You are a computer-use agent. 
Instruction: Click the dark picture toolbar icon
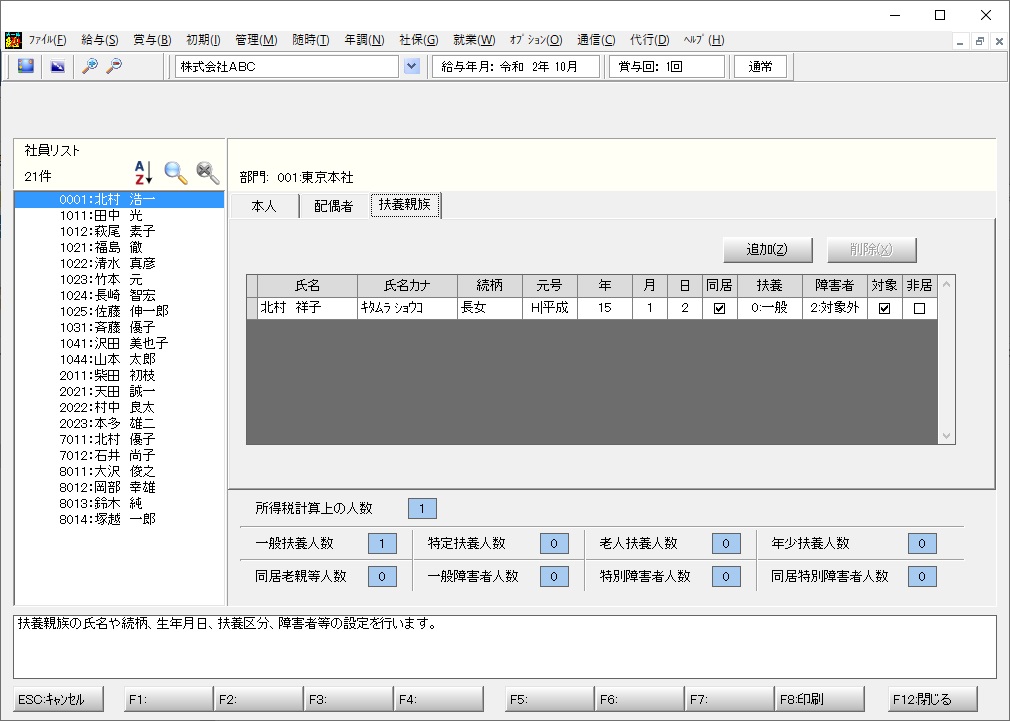click(58, 66)
